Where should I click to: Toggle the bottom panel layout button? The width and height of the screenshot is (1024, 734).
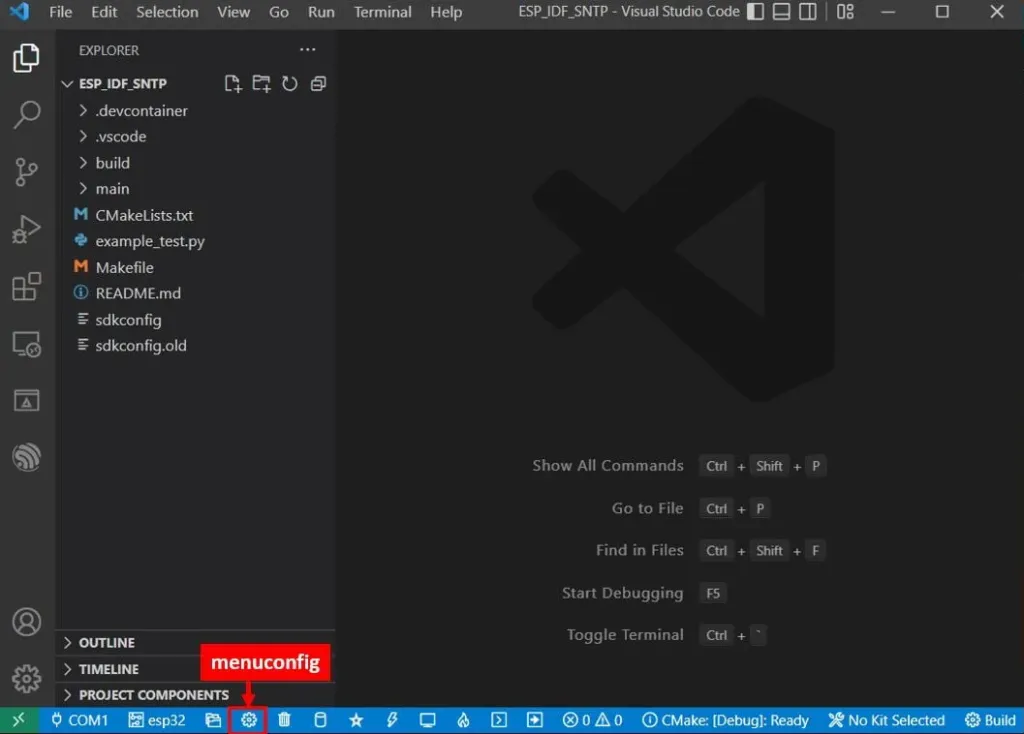pyautogui.click(x=781, y=12)
